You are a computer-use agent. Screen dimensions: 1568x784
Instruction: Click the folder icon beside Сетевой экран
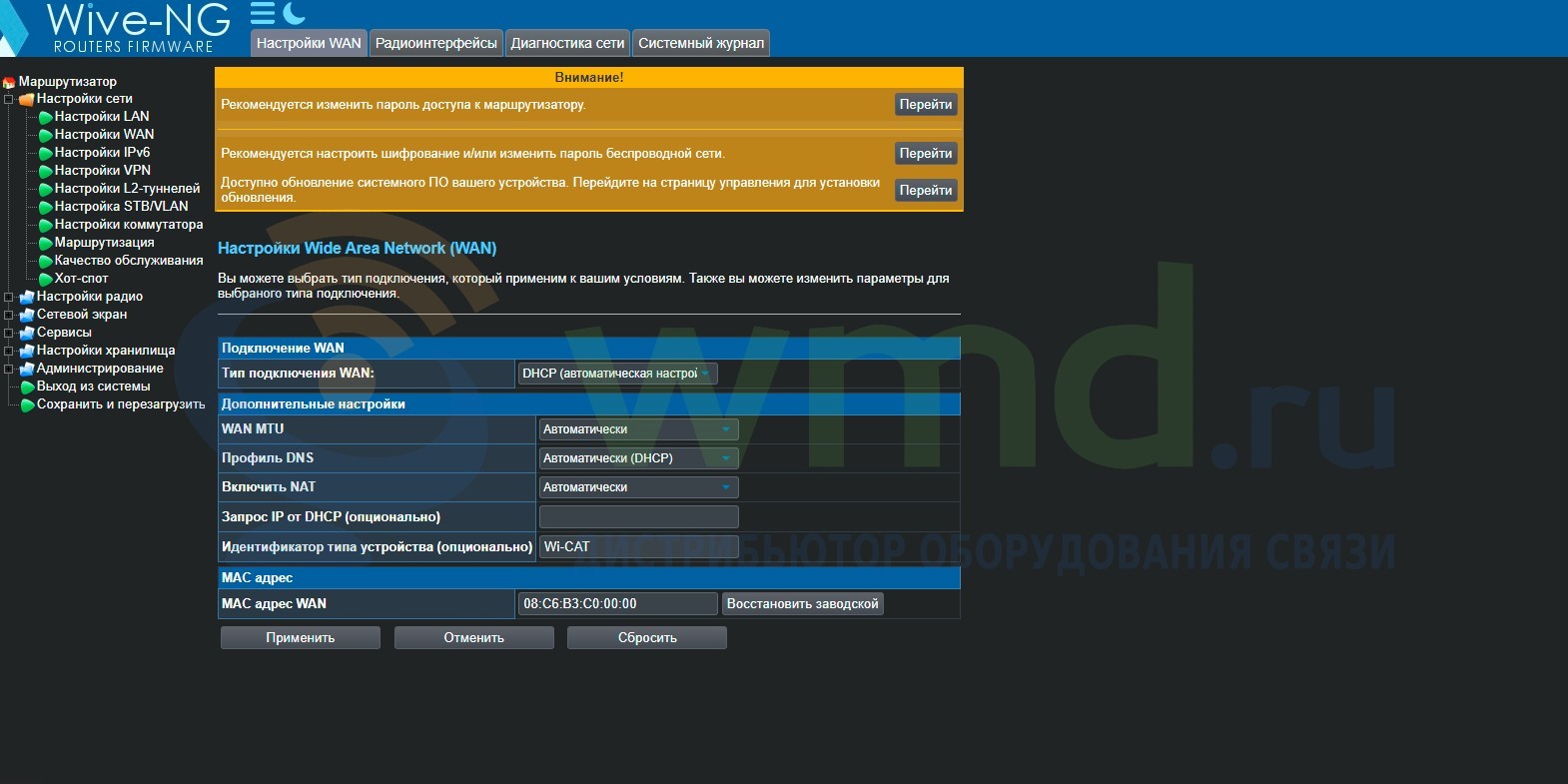click(x=27, y=315)
